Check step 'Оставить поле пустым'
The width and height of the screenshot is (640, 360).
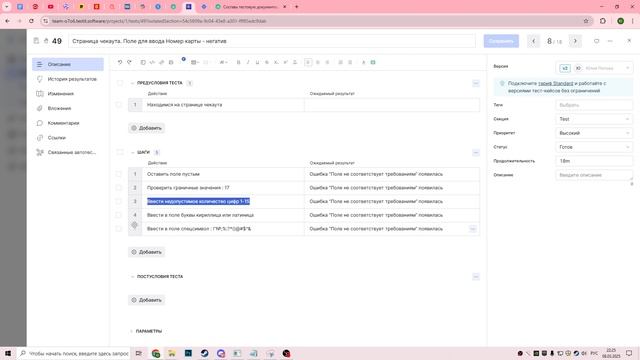click(x=119, y=174)
